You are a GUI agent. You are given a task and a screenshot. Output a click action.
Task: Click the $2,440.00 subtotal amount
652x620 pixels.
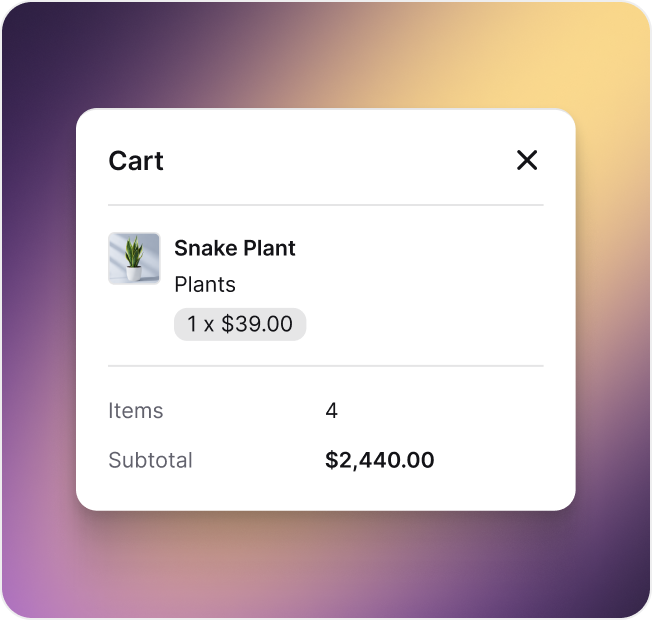380,461
